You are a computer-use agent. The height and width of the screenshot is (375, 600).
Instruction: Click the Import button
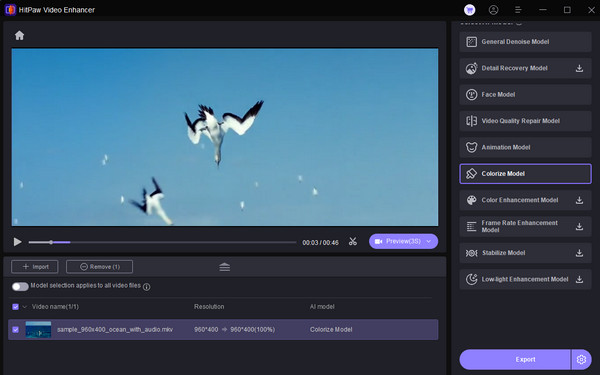[35, 267]
